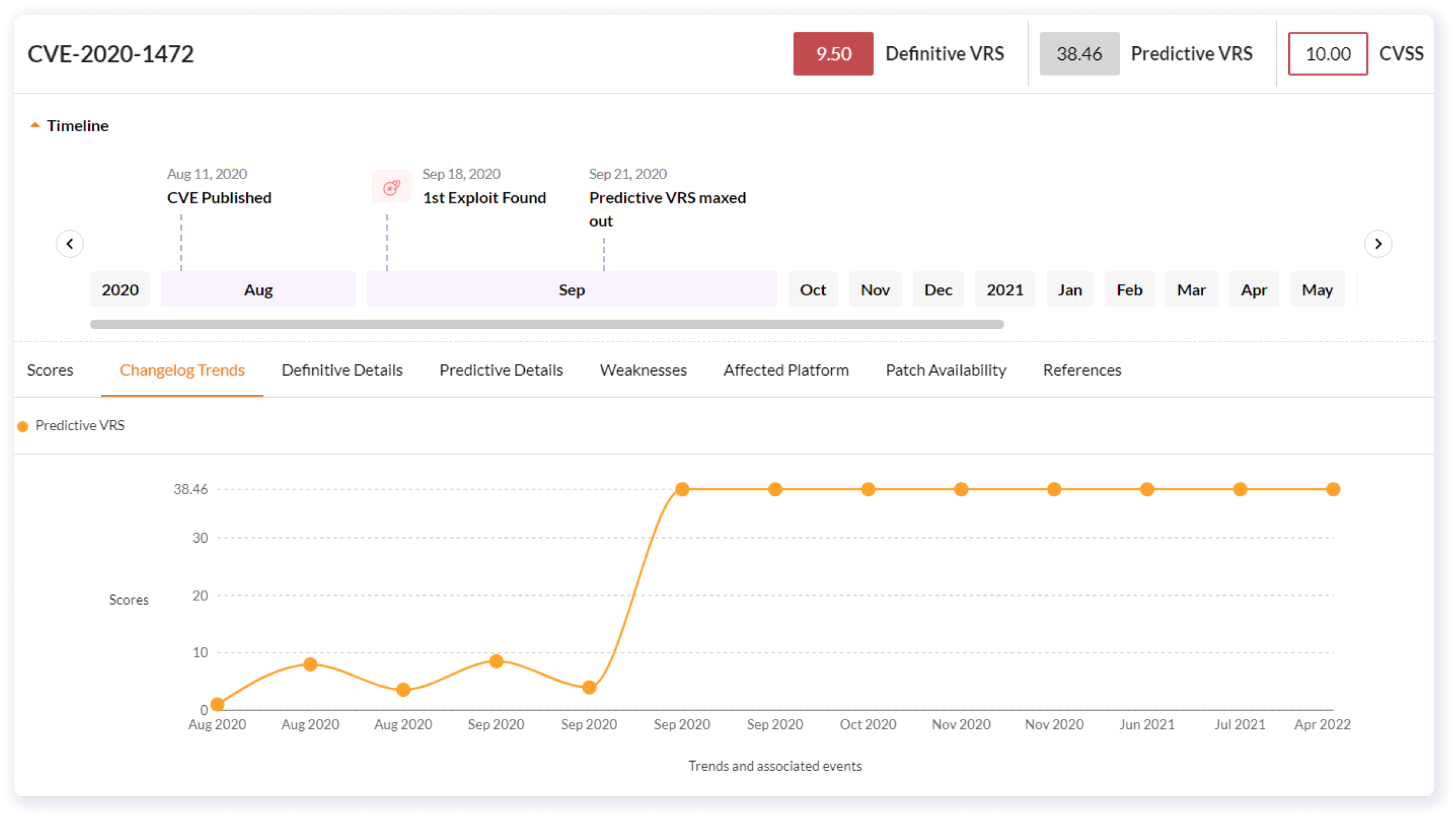The height and width of the screenshot is (819, 1456).
Task: Click the Apr 2022 chart data point
Action: point(1333,489)
